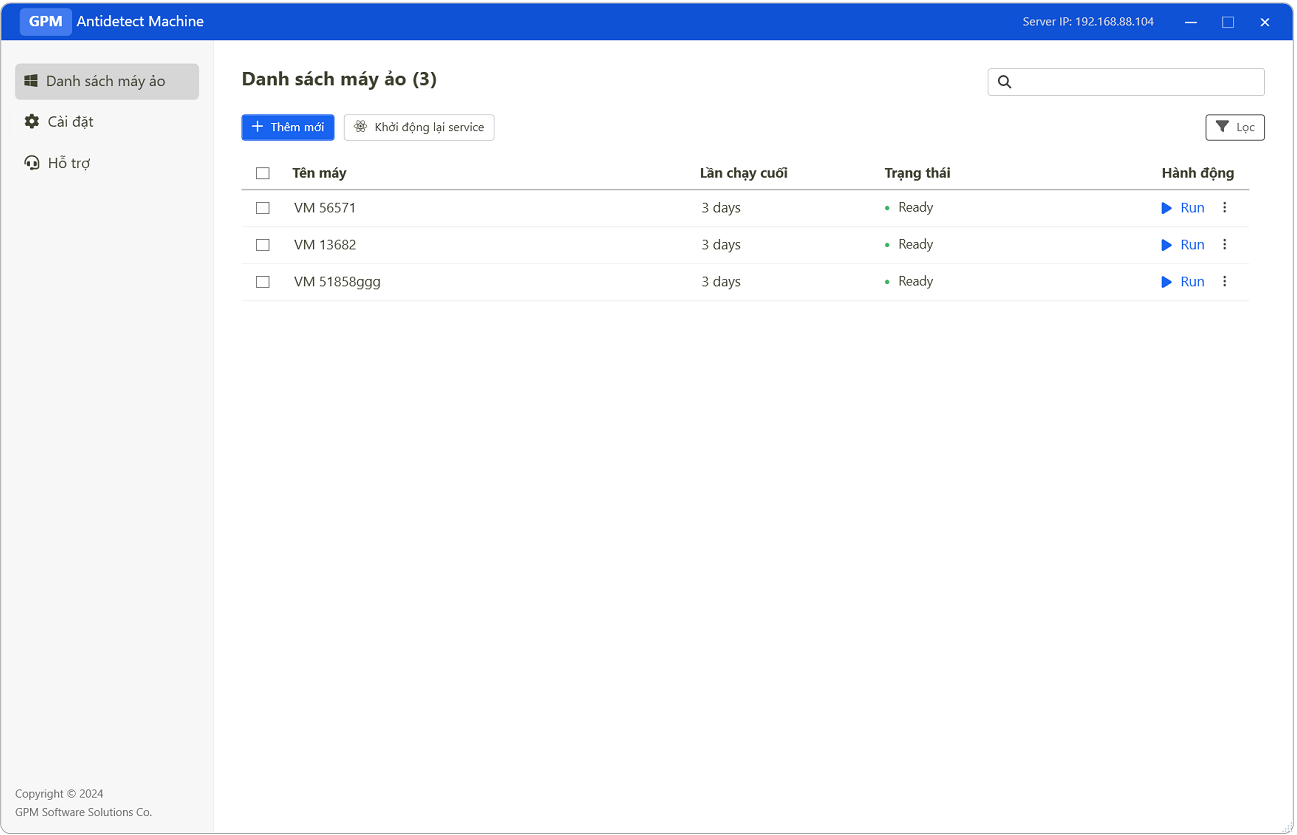
Task: Click the atom icon on Khởi động lại service
Action: click(360, 127)
